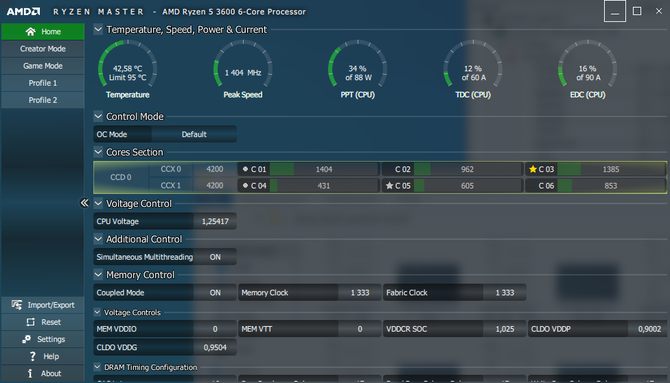Toggle Coupled Mode ON value
670x383 pixels.
tap(215, 293)
